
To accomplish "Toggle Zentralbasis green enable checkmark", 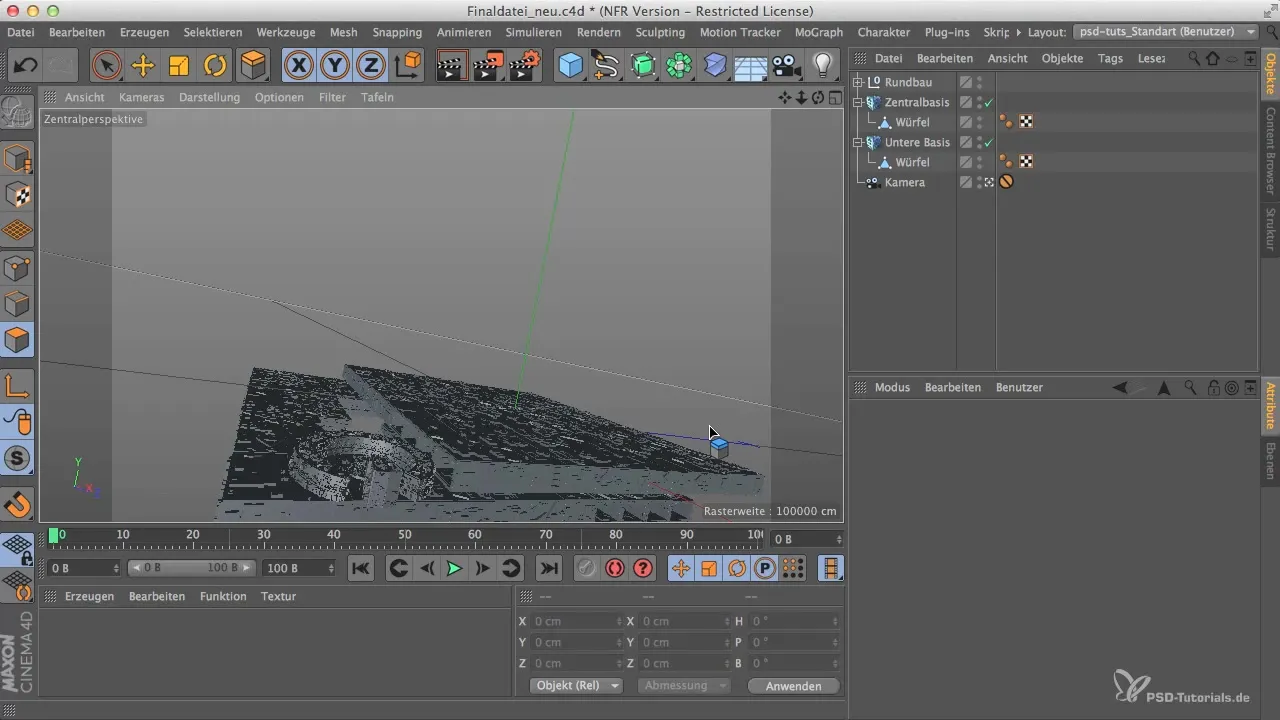I will 988,102.
